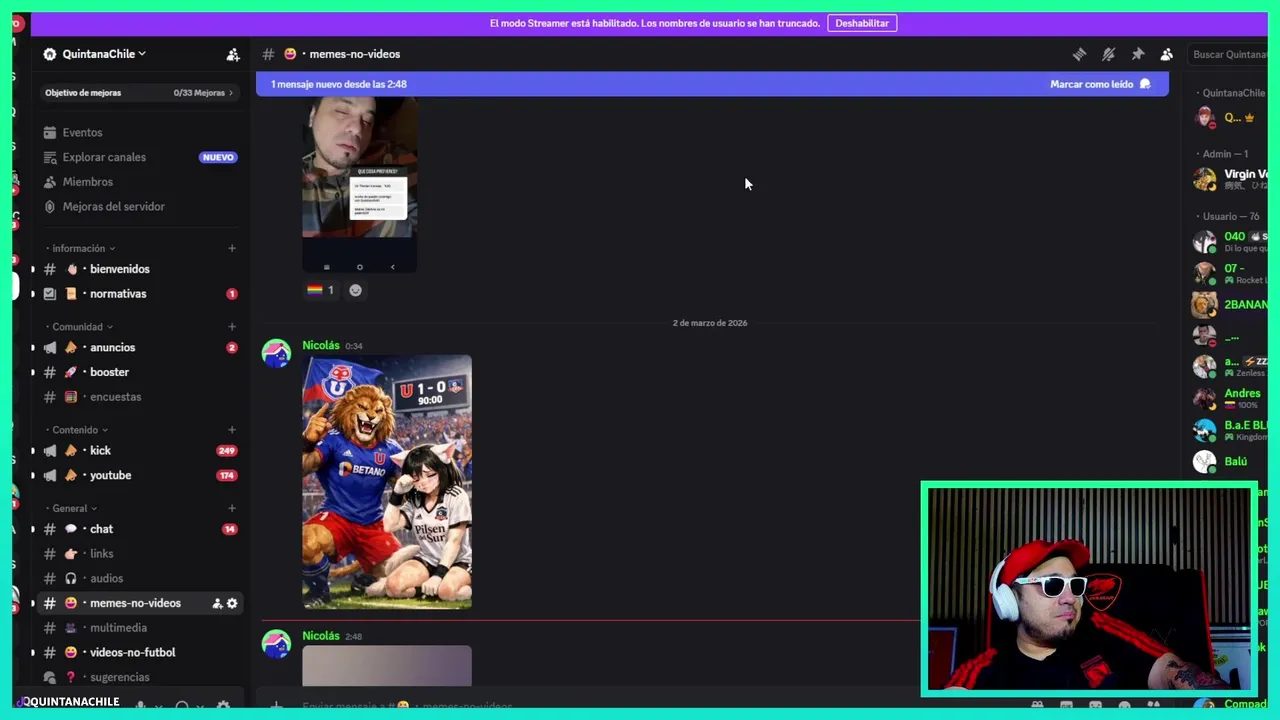Viewport: 1280px width, 720px height.
Task: Open the chat channel
Action: (x=139, y=529)
